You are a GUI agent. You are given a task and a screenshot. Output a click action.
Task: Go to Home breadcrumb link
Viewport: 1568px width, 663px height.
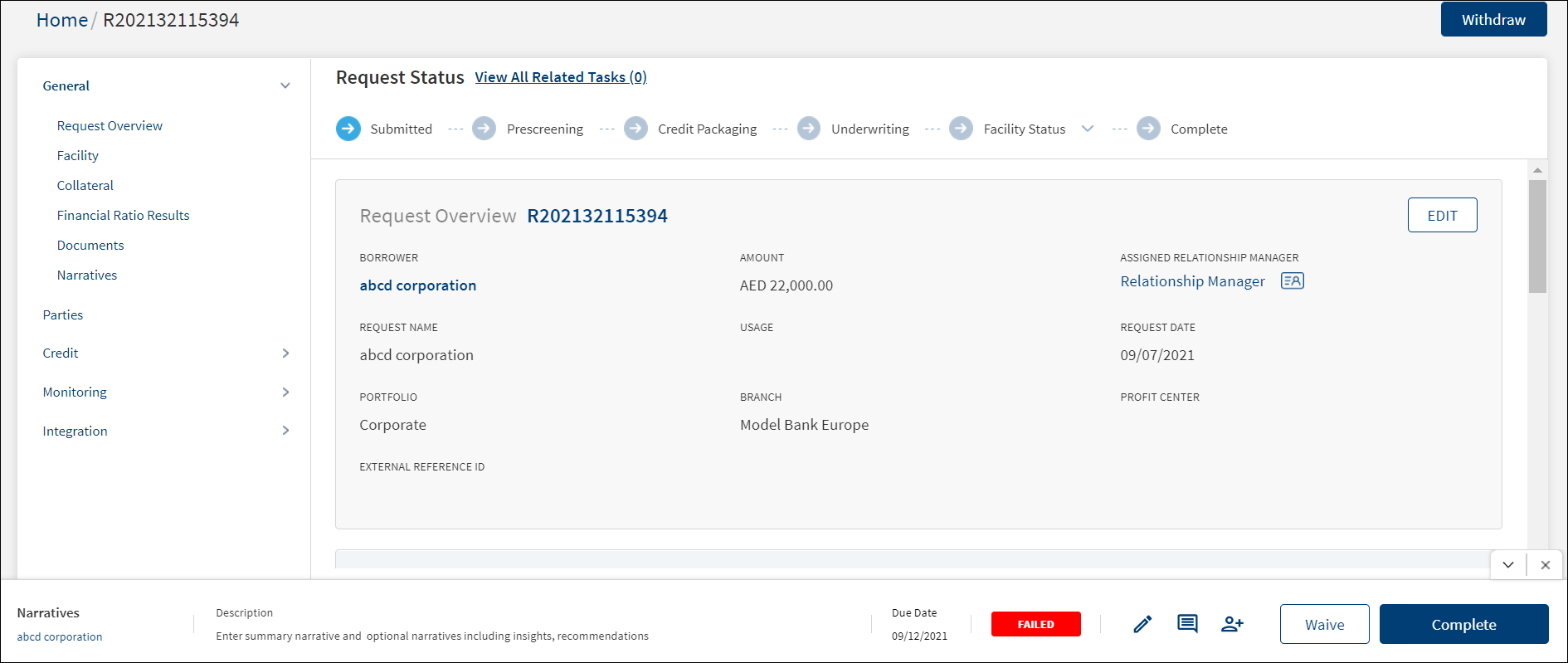(62, 20)
